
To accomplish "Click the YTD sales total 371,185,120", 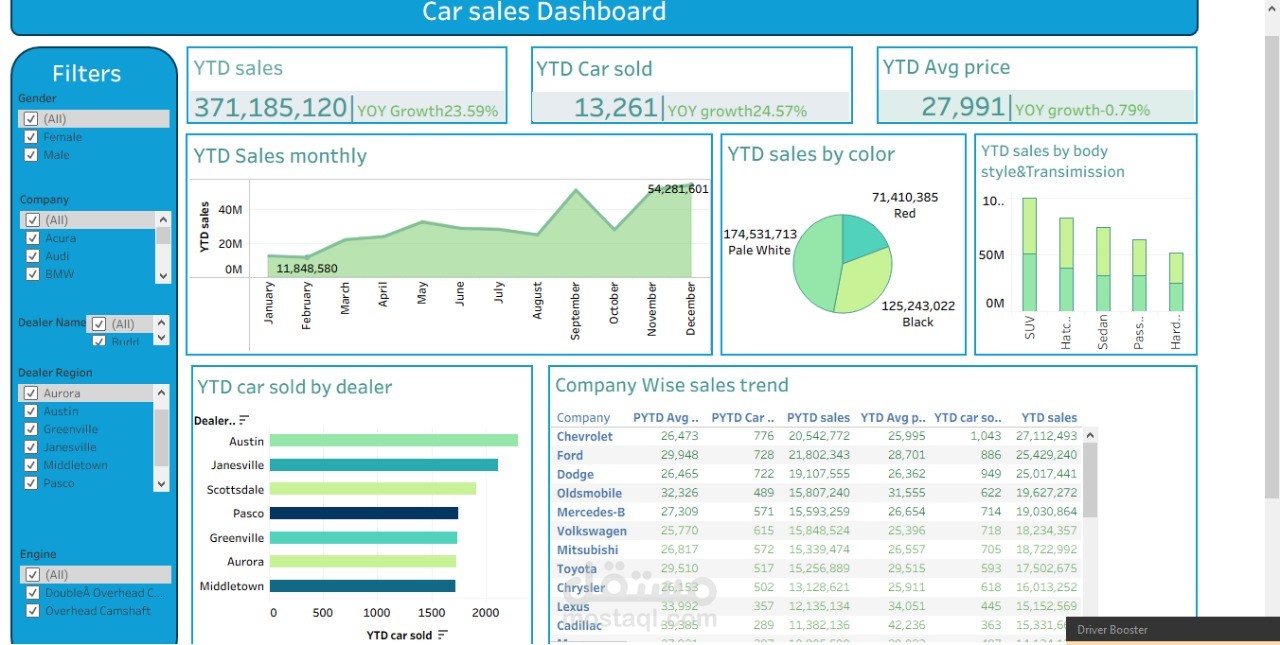I will tap(270, 108).
